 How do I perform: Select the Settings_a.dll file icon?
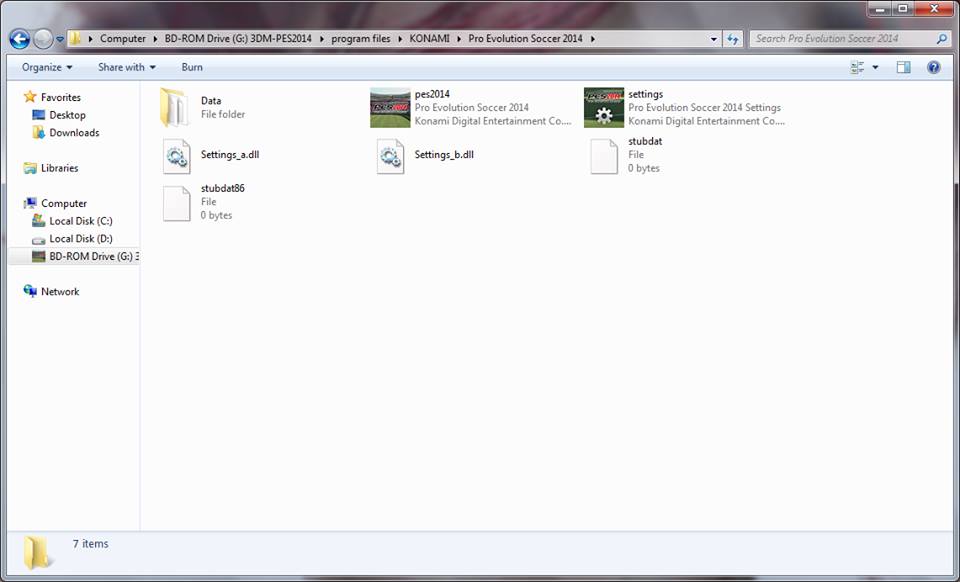176,156
